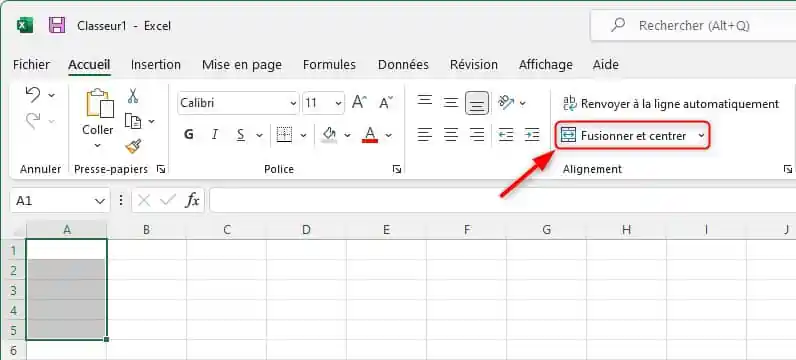Cancel formula entry with X icon
The image size is (796, 360).
click(144, 201)
